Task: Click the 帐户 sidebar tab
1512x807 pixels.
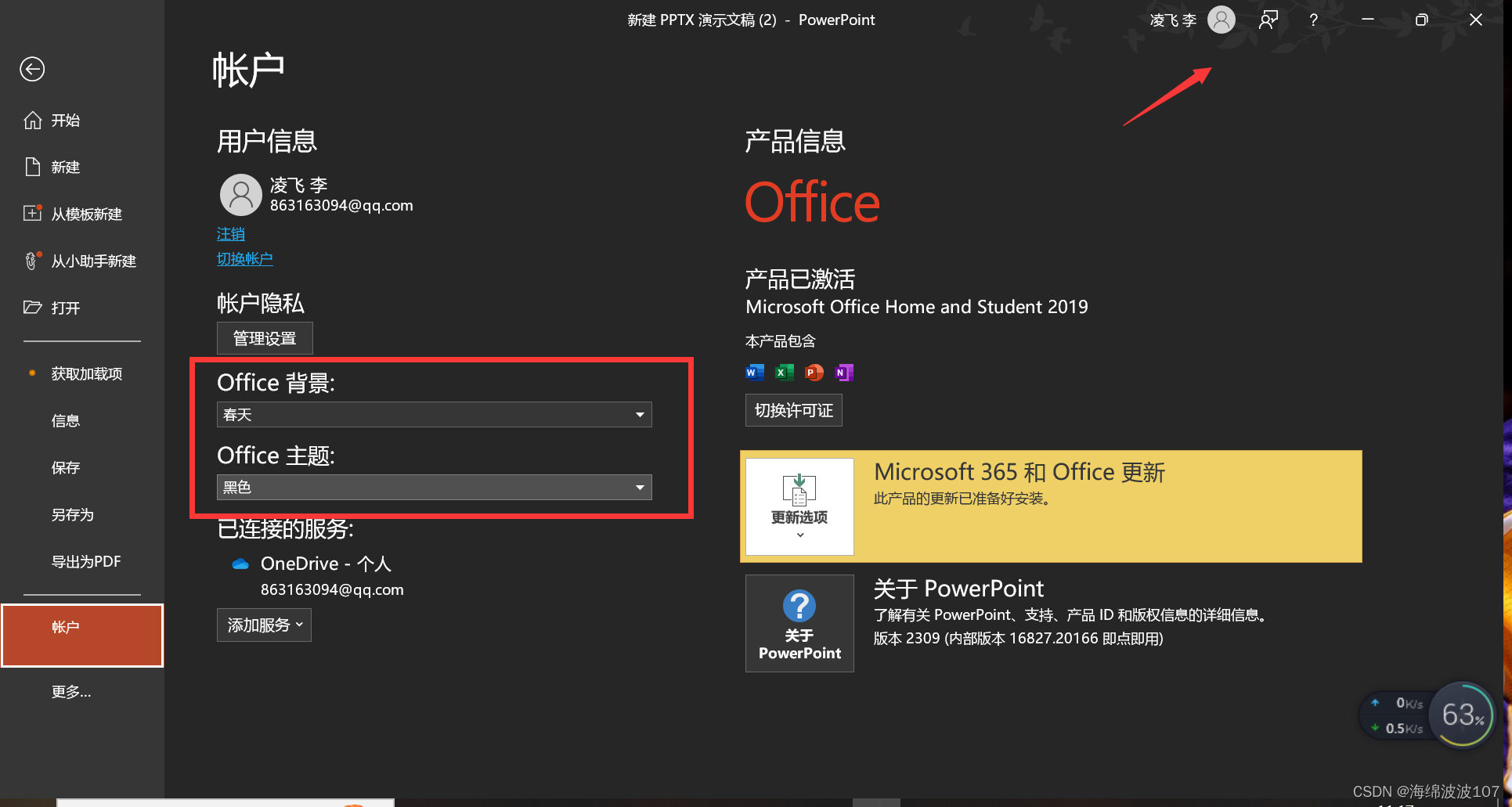Action: pyautogui.click(x=82, y=635)
